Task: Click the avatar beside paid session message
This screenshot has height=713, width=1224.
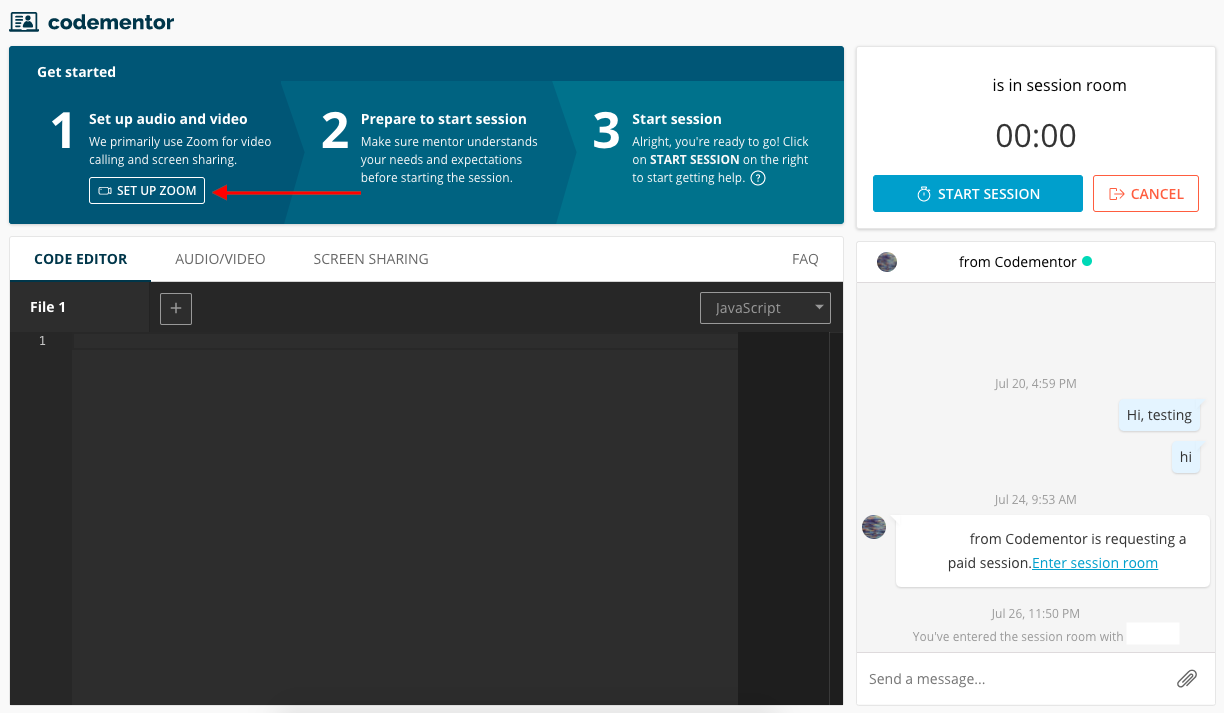Action: tap(874, 527)
